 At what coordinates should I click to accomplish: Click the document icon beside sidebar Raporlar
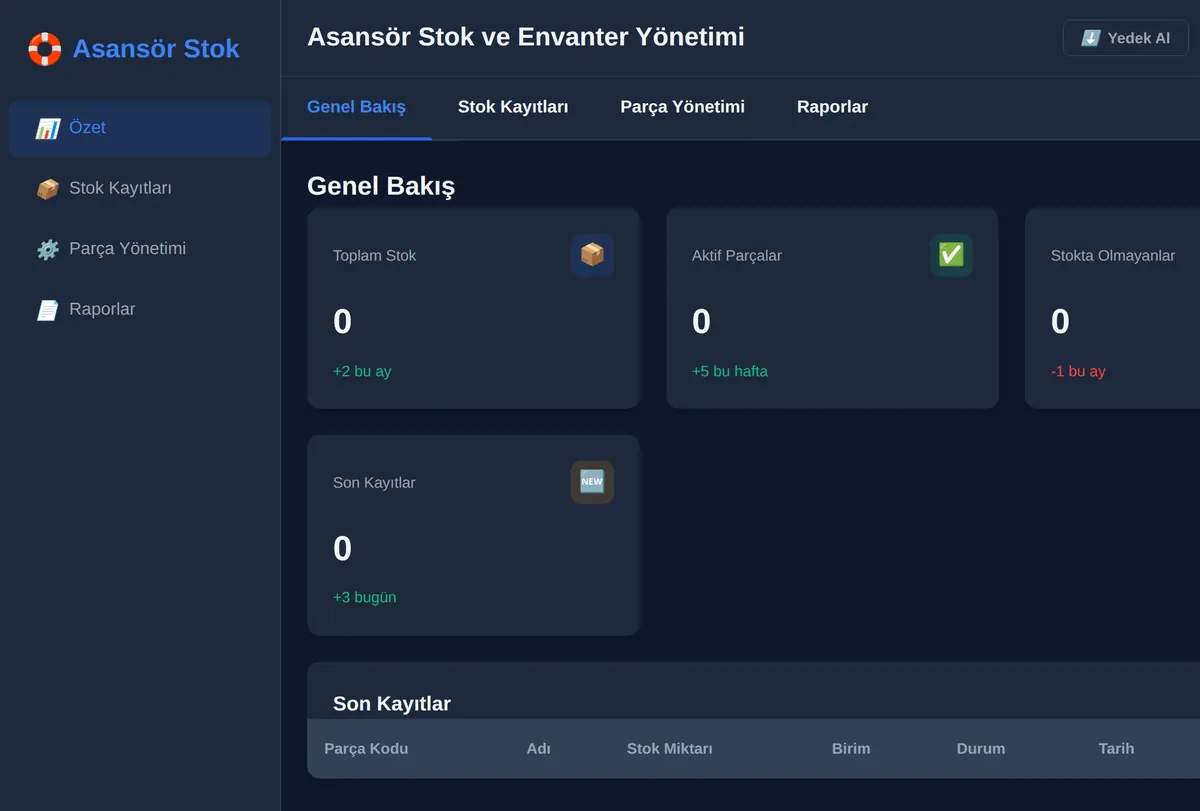pos(47,310)
